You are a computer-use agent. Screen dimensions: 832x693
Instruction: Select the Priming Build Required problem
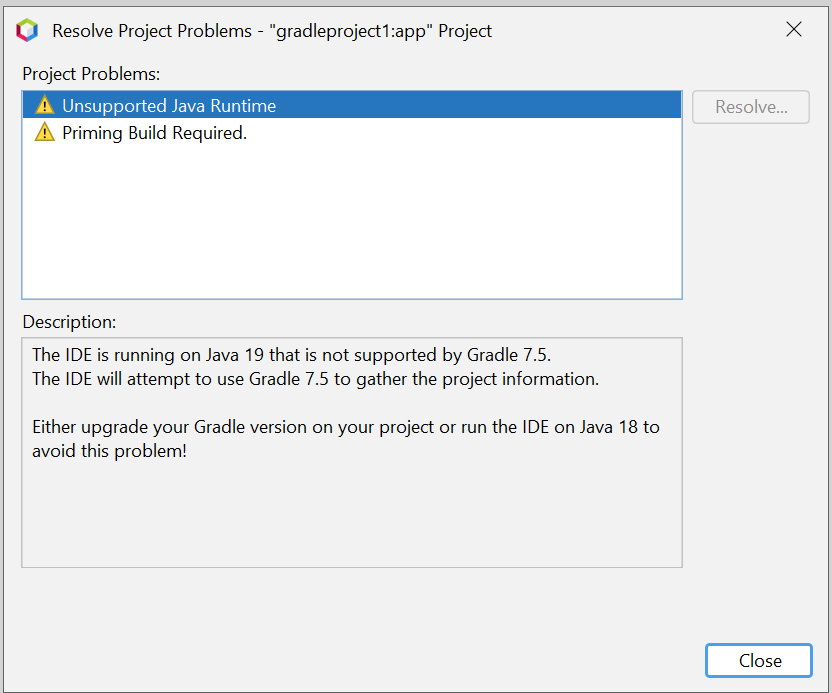352,132
